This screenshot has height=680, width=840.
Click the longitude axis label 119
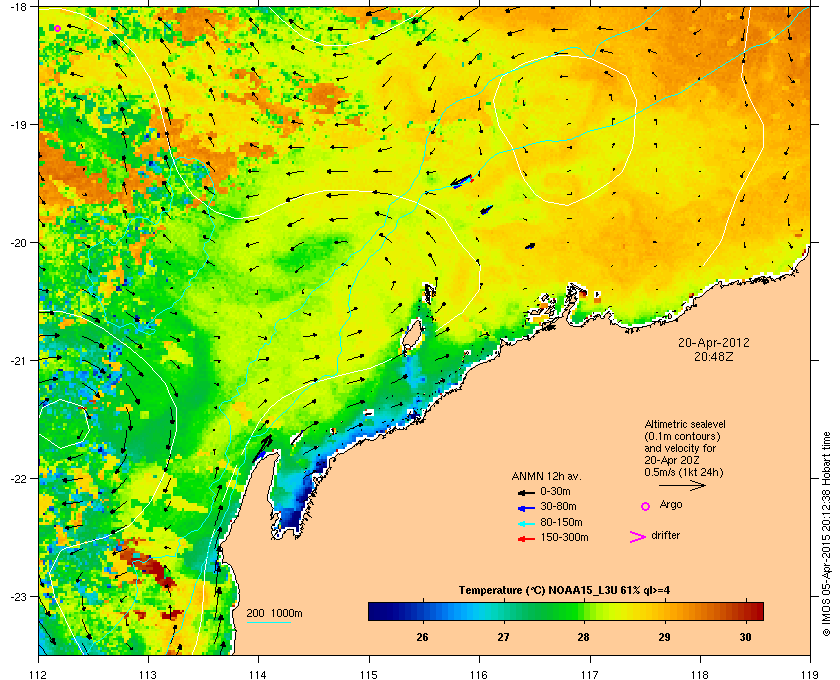tap(810, 674)
